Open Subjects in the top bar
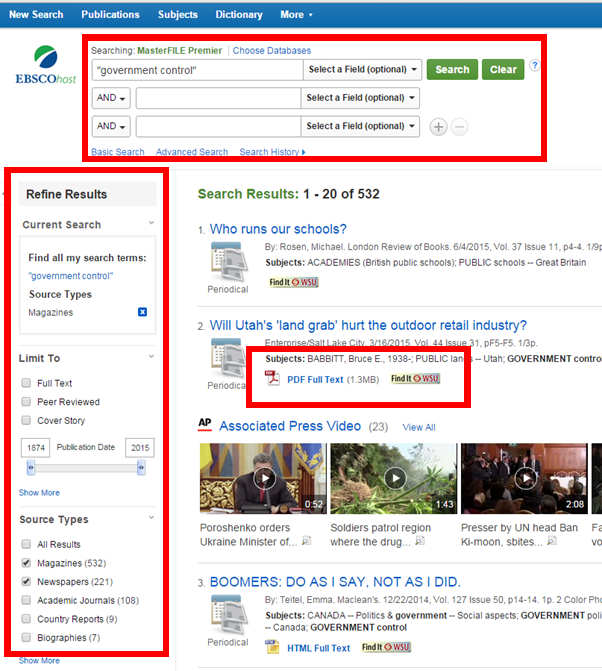Image resolution: width=602 pixels, height=671 pixels. click(x=178, y=15)
